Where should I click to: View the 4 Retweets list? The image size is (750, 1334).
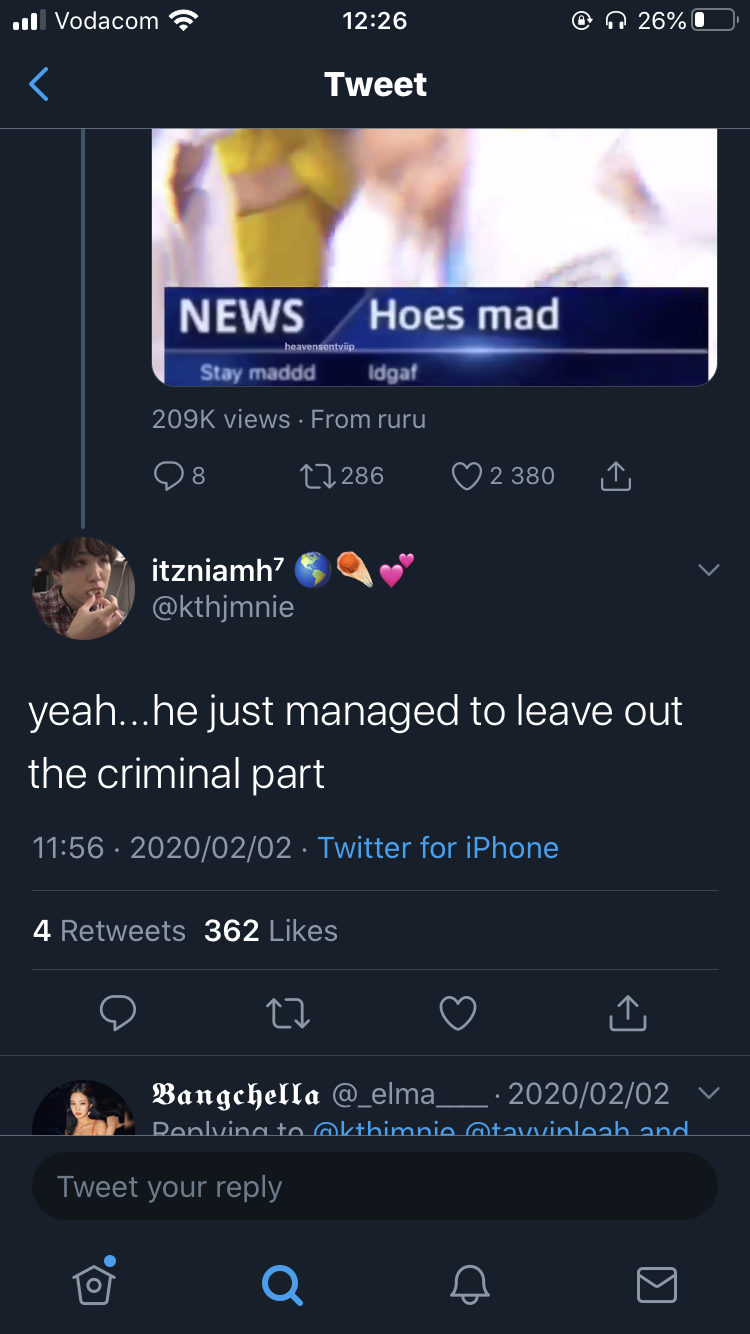pyautogui.click(x=109, y=931)
